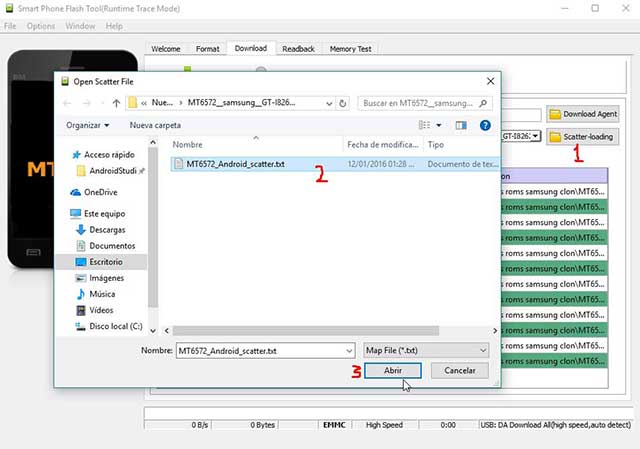Expand the filename combo box dropdown
The height and width of the screenshot is (449, 640).
(349, 351)
